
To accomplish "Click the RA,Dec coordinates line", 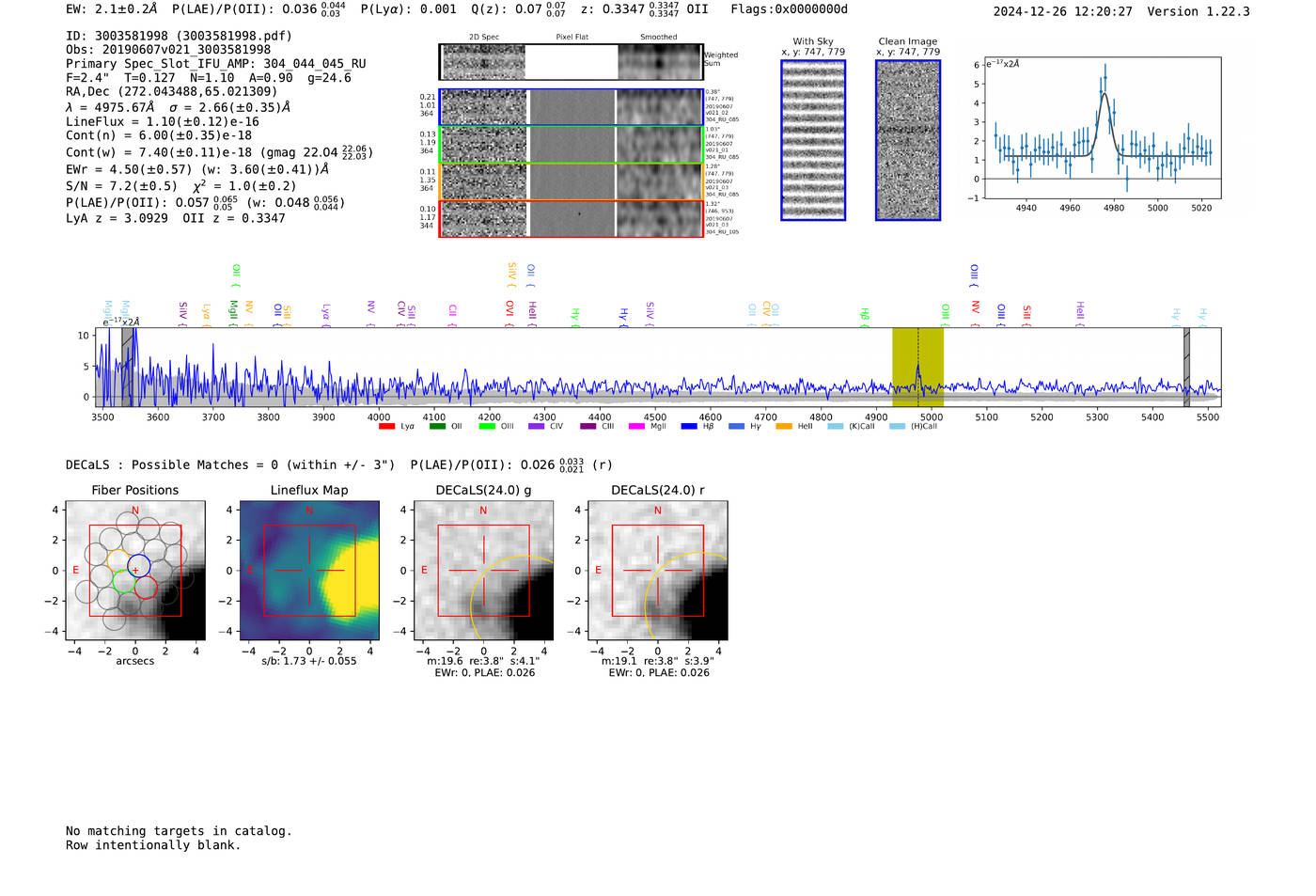I will [x=172, y=91].
